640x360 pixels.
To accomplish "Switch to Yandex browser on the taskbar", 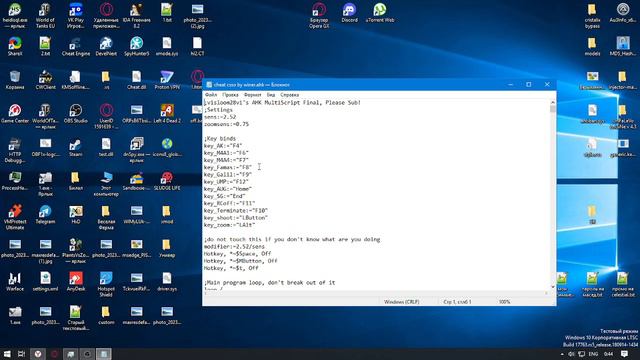I will [38, 354].
